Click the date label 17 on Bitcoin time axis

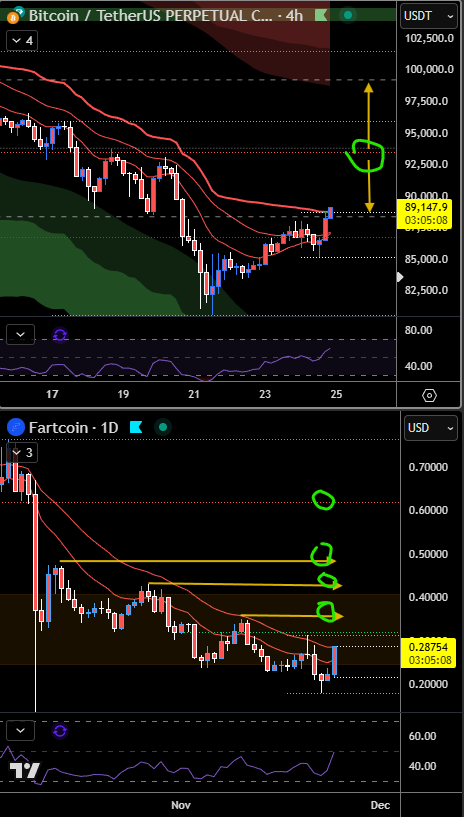[x=52, y=394]
